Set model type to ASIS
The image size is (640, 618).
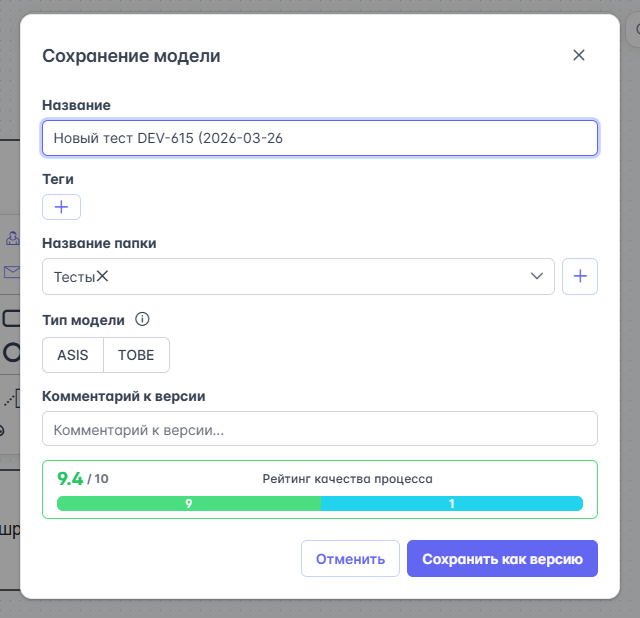pyautogui.click(x=73, y=355)
